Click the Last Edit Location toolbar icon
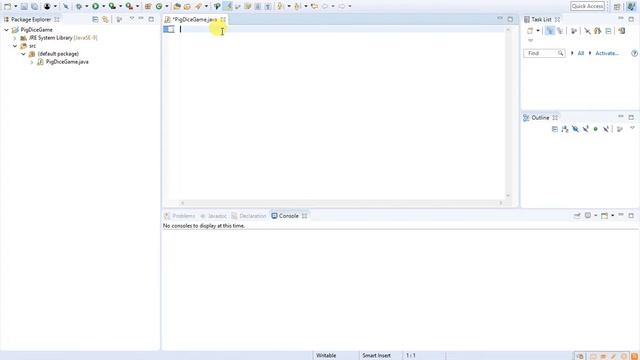 pos(314,6)
